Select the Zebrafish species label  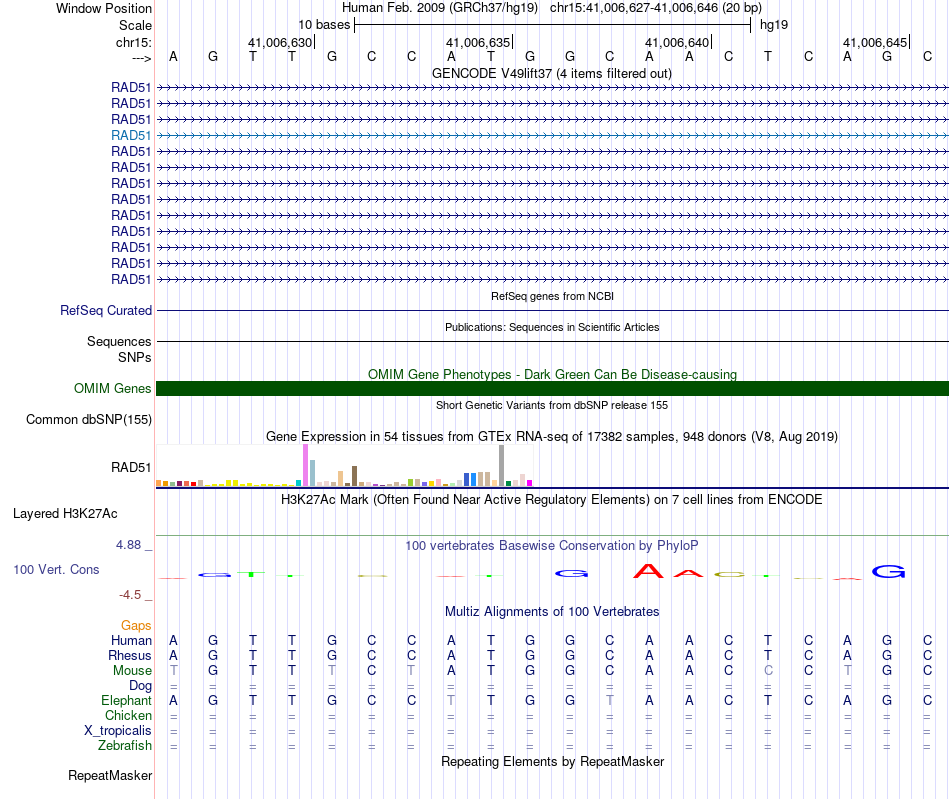[125, 745]
